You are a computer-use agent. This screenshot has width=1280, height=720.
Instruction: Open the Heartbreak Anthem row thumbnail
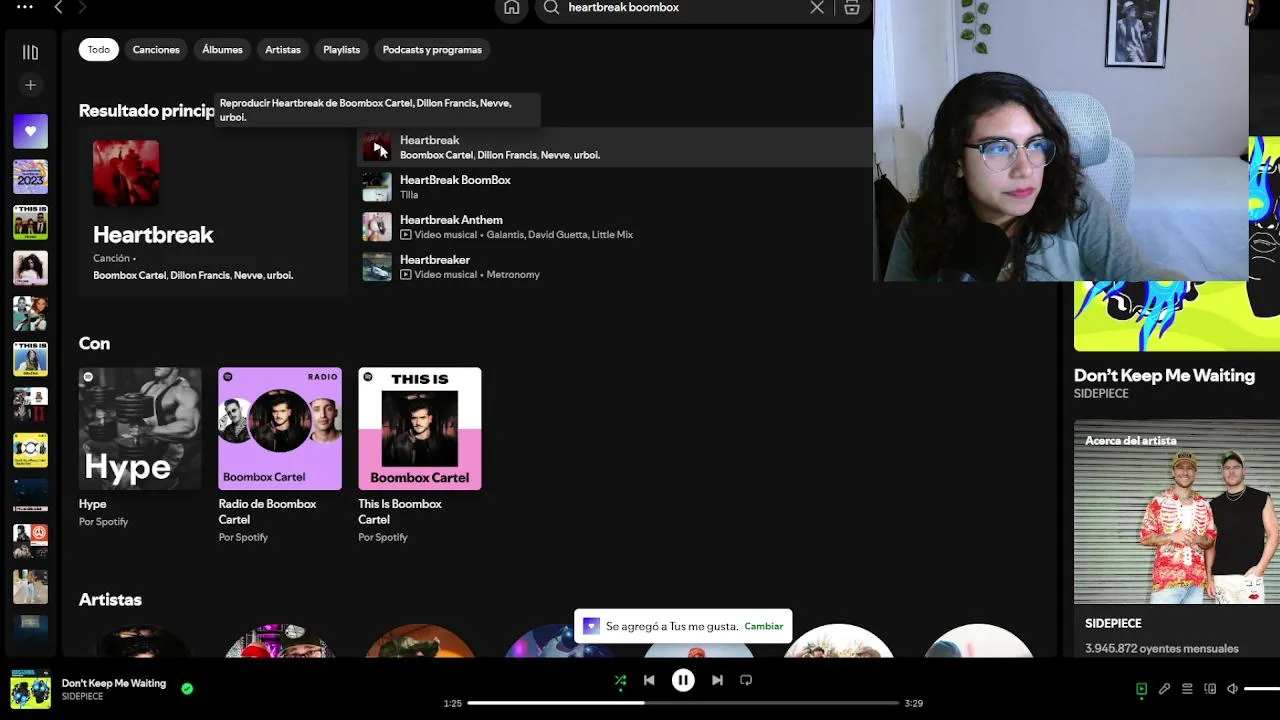coord(377,227)
